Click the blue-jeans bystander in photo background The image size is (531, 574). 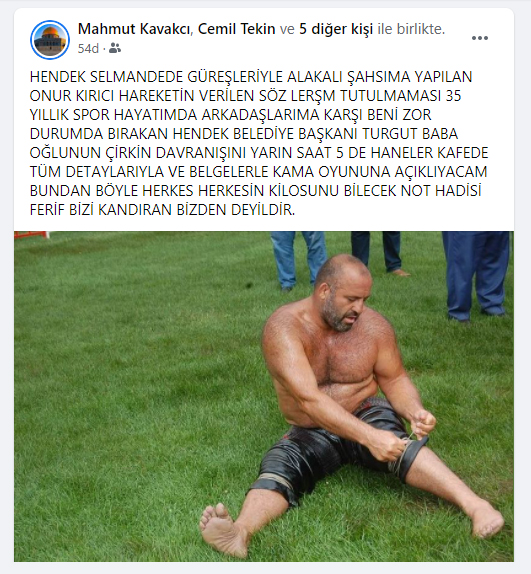(298, 260)
